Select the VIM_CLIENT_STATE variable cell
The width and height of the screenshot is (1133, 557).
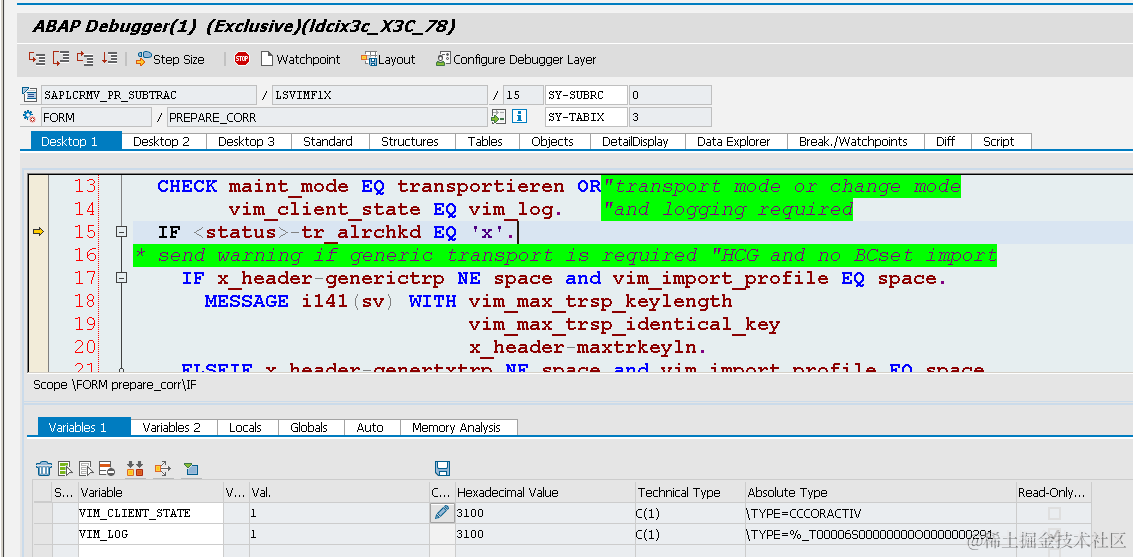150,514
